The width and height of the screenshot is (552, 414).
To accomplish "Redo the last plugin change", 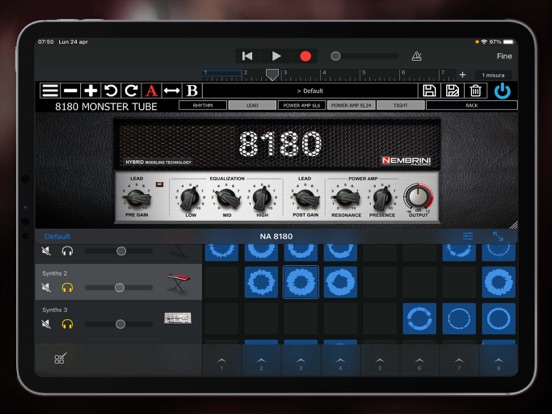I will [131, 91].
